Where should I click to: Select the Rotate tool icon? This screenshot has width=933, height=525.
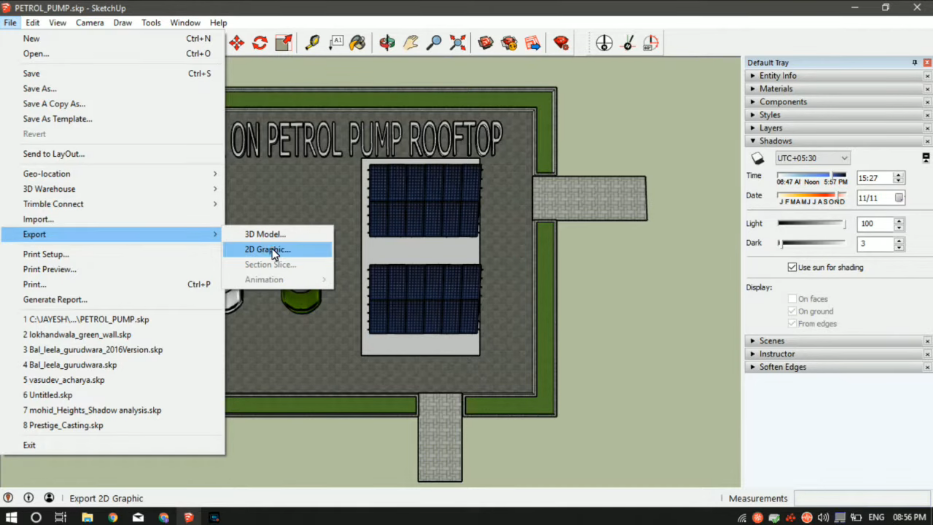[260, 43]
